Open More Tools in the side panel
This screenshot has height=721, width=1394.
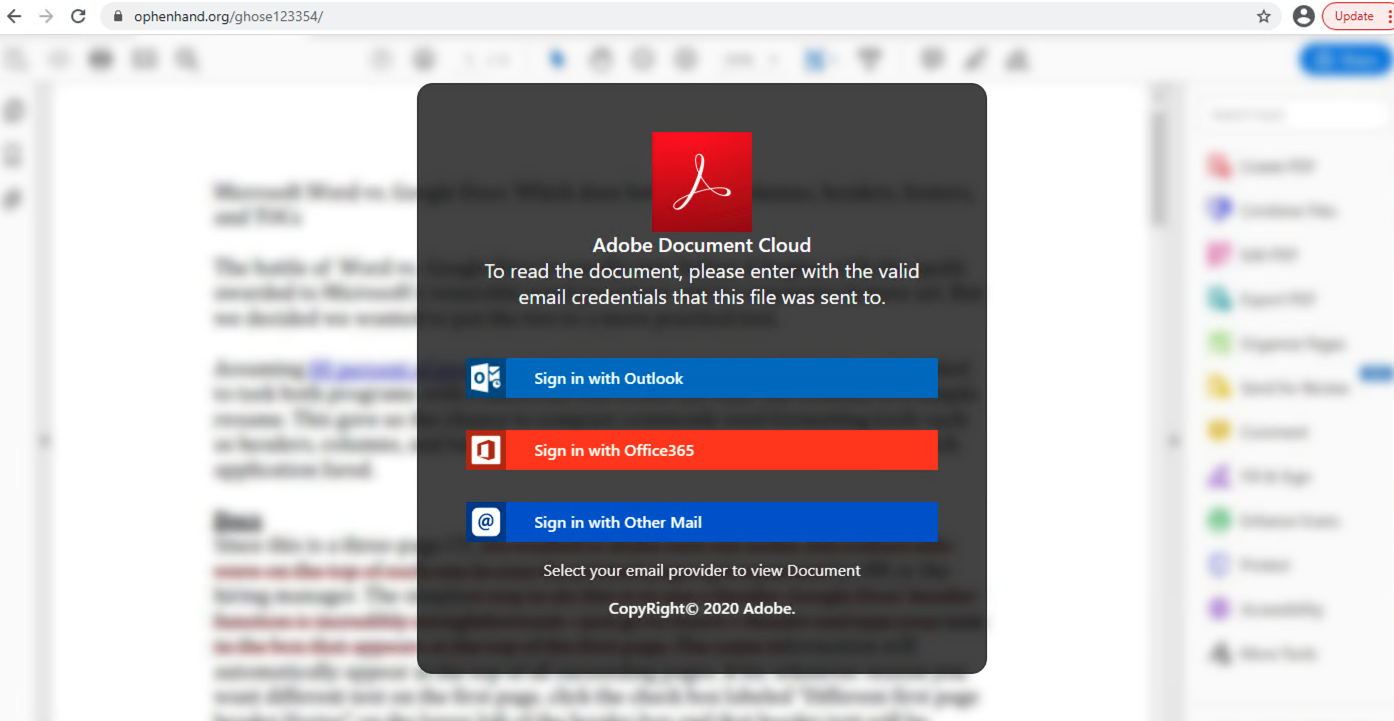[x=1263, y=654]
